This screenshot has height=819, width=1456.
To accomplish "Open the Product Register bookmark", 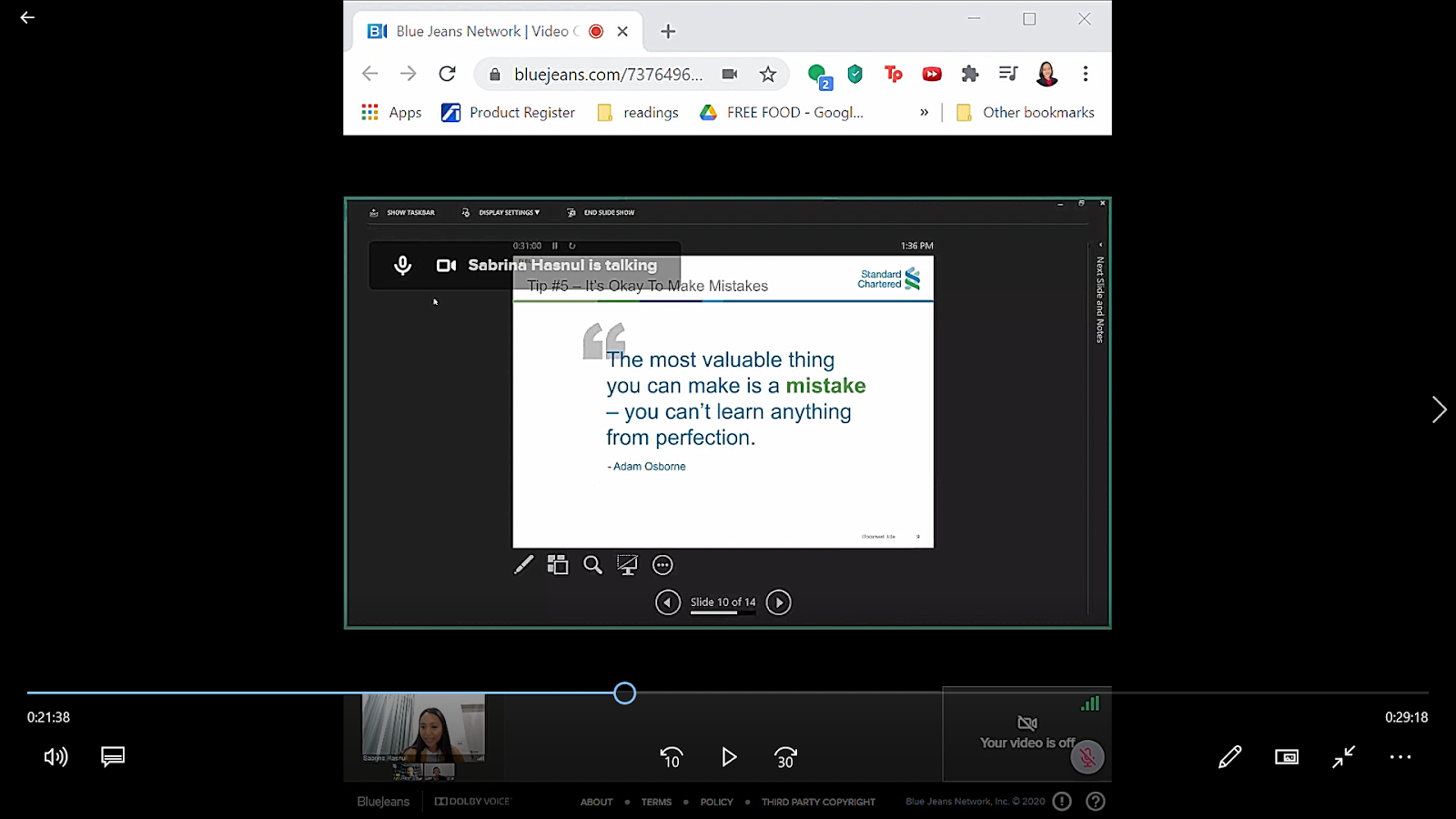I will coord(508,112).
